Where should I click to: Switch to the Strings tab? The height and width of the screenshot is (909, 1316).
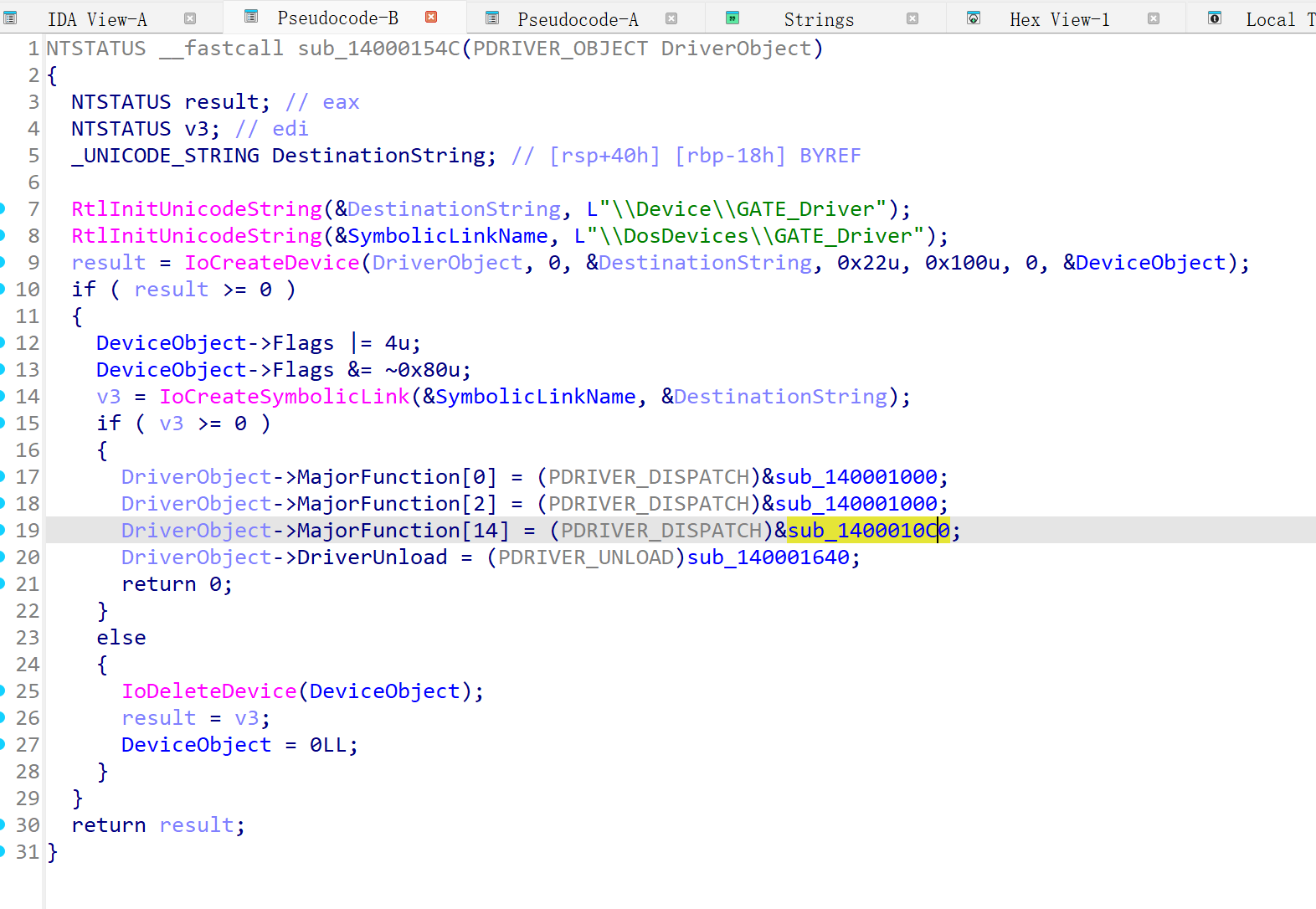[x=818, y=19]
